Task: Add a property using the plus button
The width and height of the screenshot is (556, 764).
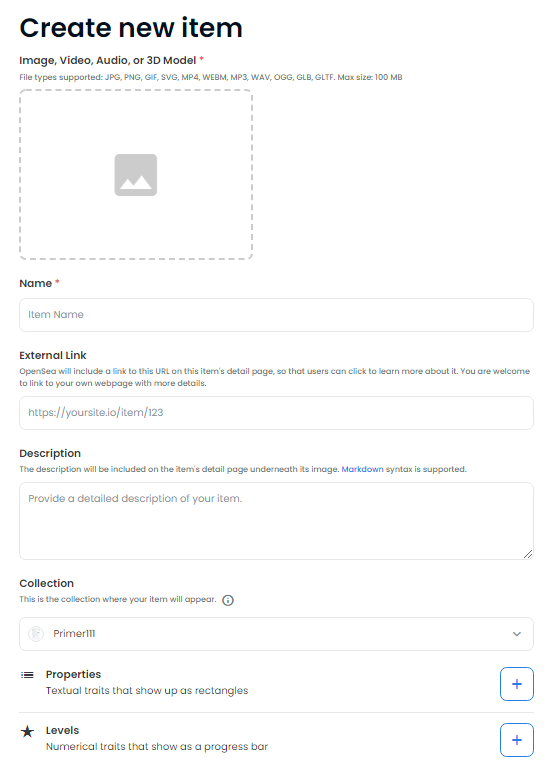Action: point(517,684)
